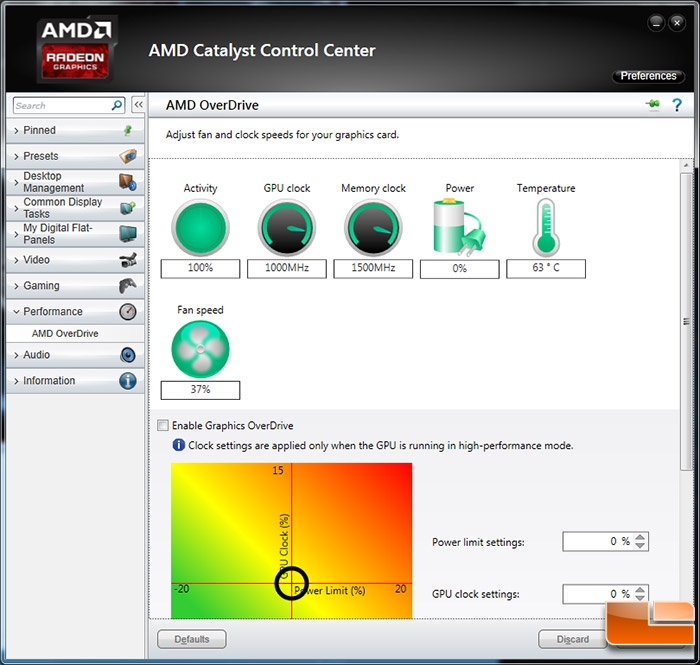Click the Gaming controller icon
The width and height of the screenshot is (700, 665).
128,286
